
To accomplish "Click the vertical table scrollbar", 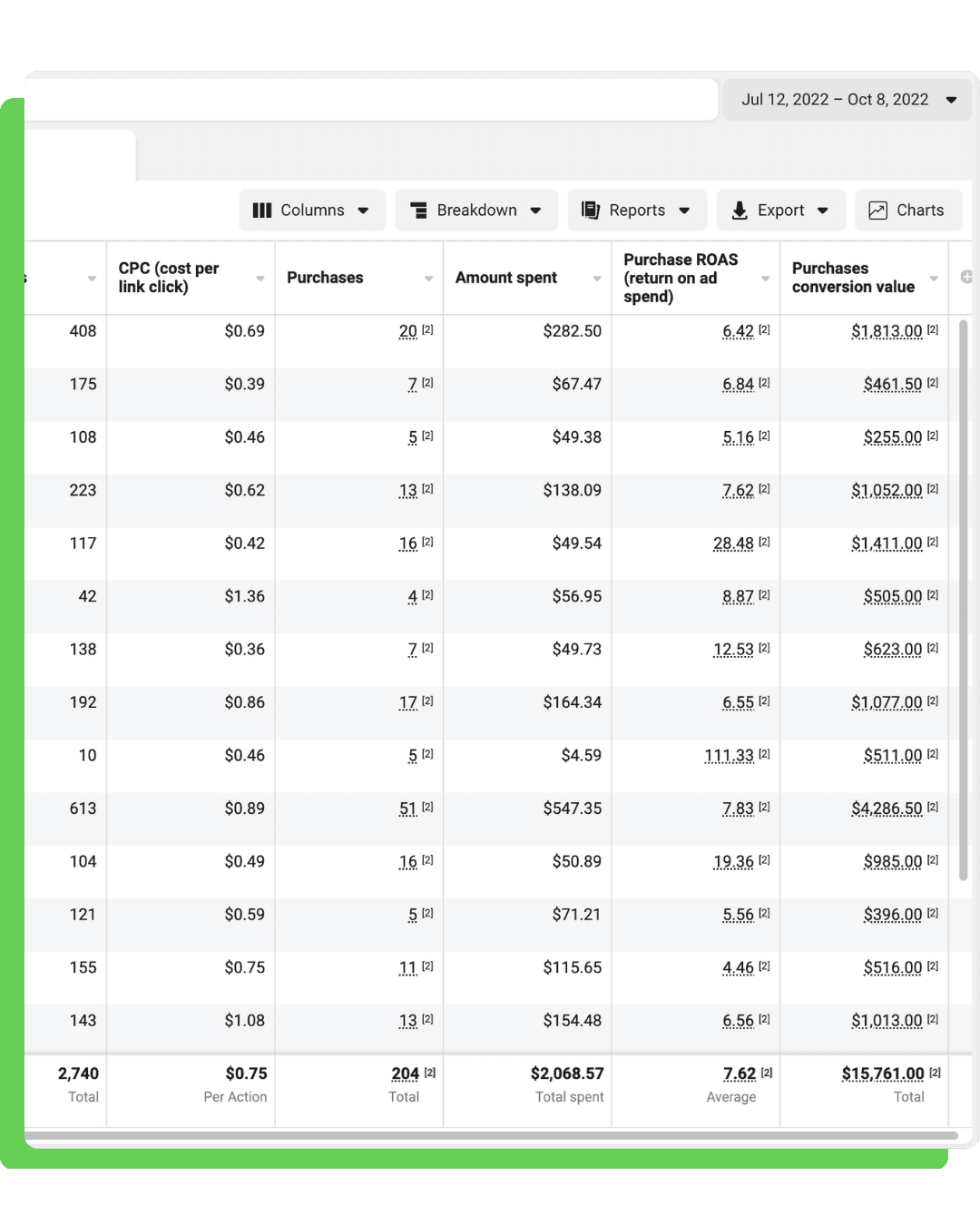I will pyautogui.click(x=964, y=599).
